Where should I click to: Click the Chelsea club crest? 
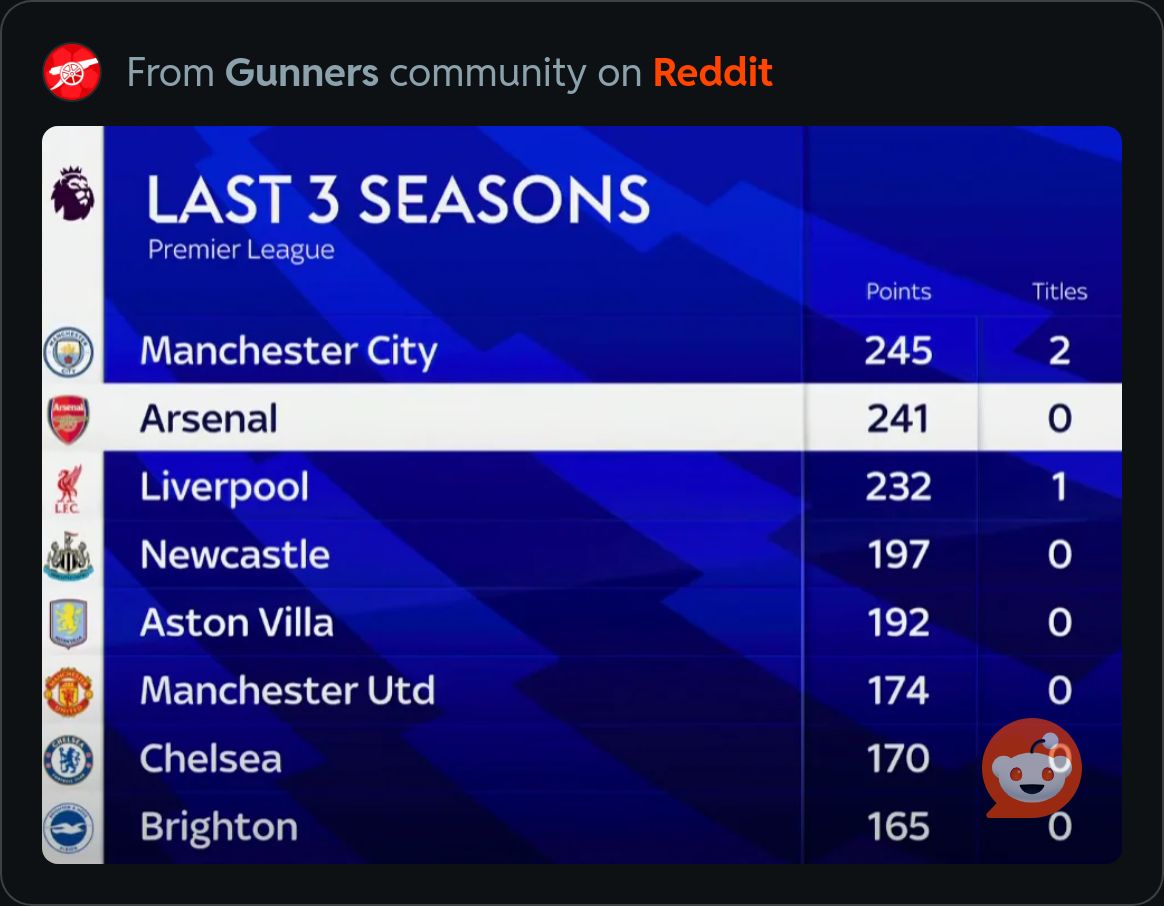pyautogui.click(x=69, y=760)
